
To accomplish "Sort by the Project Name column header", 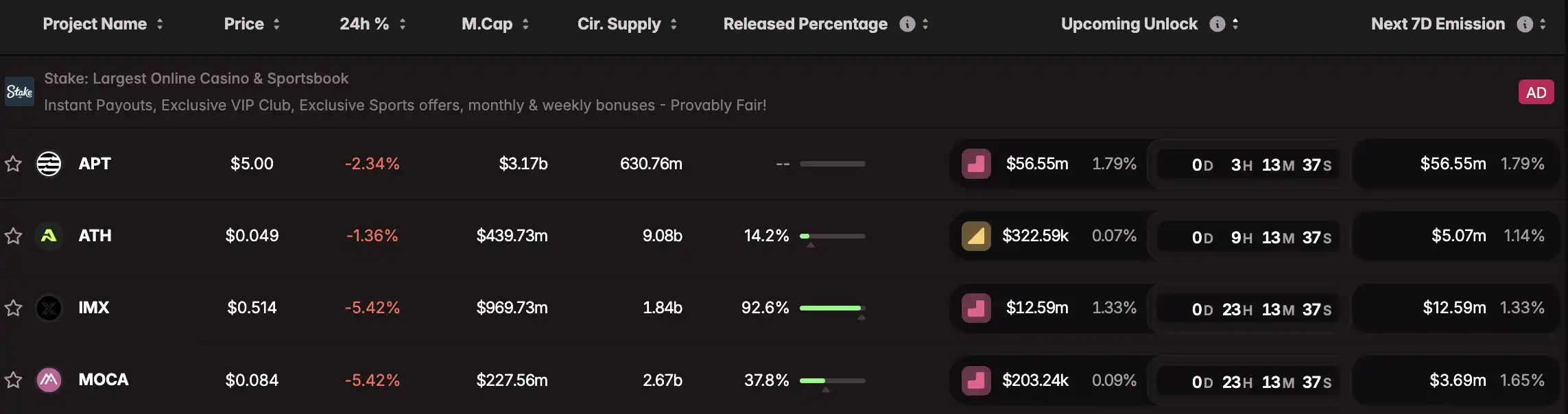I will pos(103,24).
